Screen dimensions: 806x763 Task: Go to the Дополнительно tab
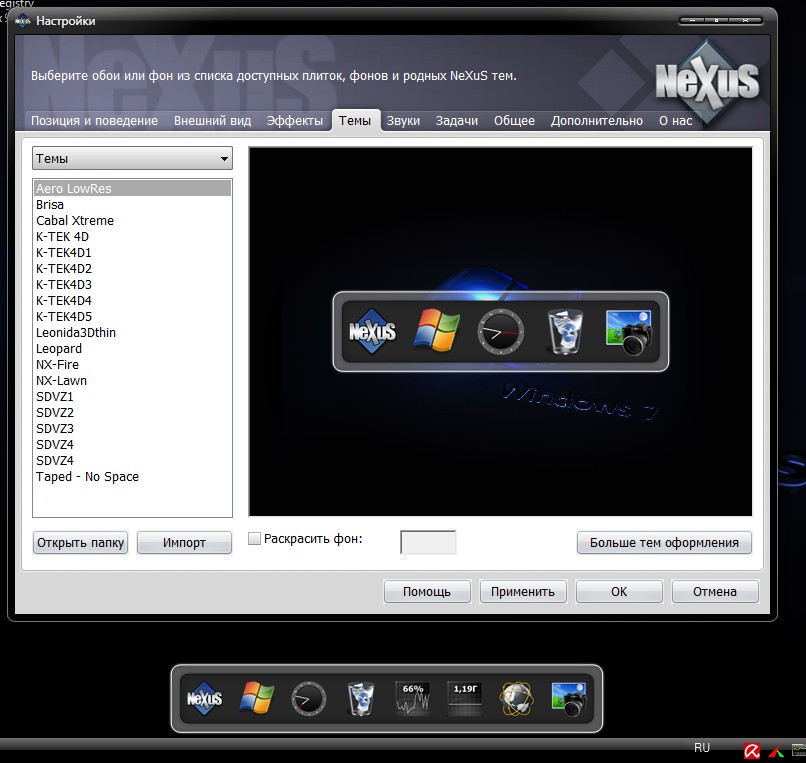pos(597,121)
